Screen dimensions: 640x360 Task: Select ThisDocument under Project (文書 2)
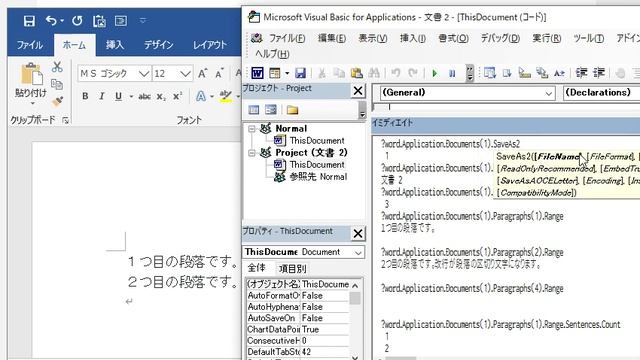pyautogui.click(x=317, y=164)
